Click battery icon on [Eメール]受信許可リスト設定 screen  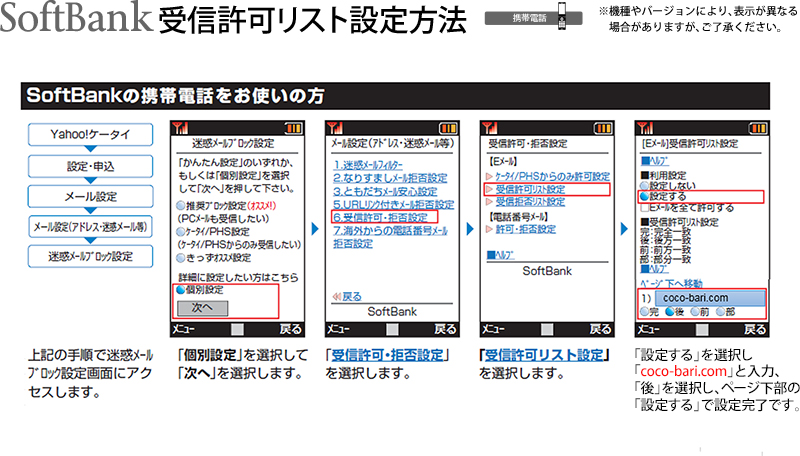click(x=758, y=128)
